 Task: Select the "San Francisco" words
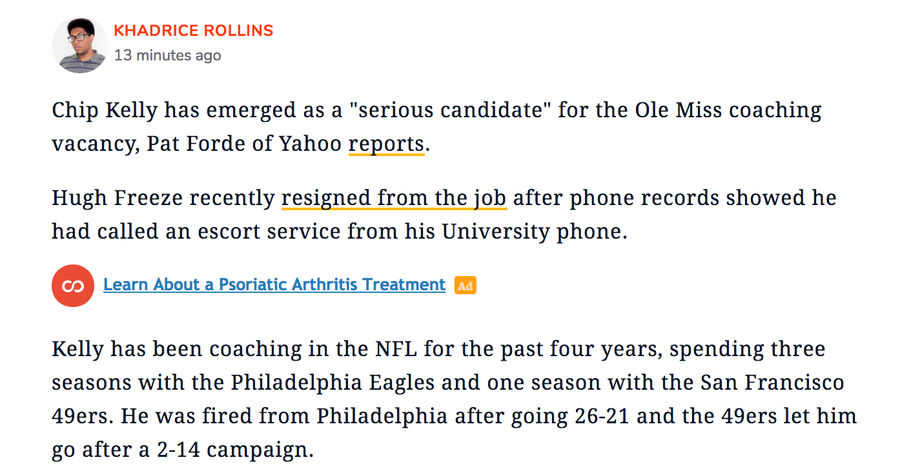click(x=773, y=382)
